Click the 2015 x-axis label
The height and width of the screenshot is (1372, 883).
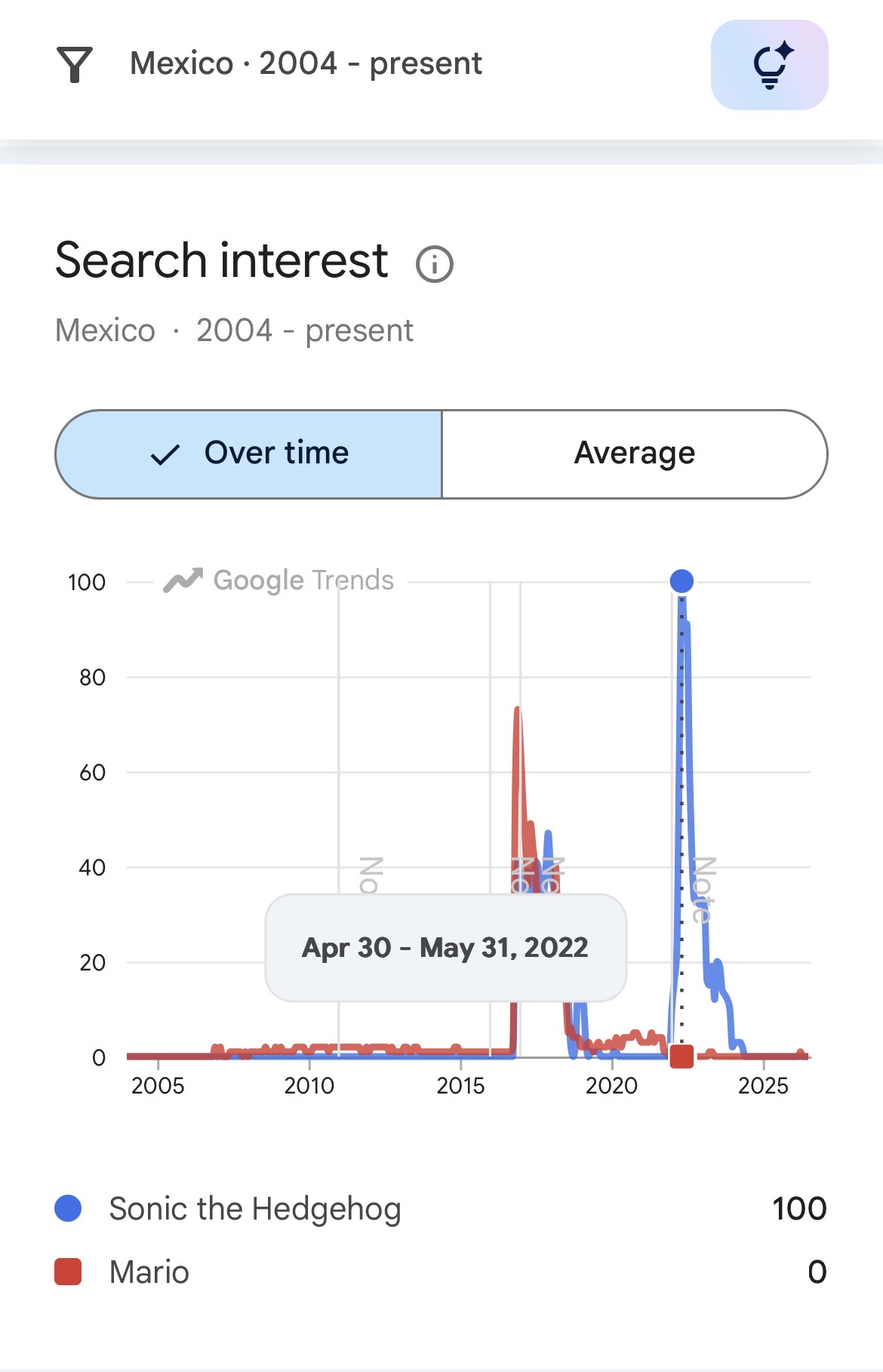tap(460, 1085)
